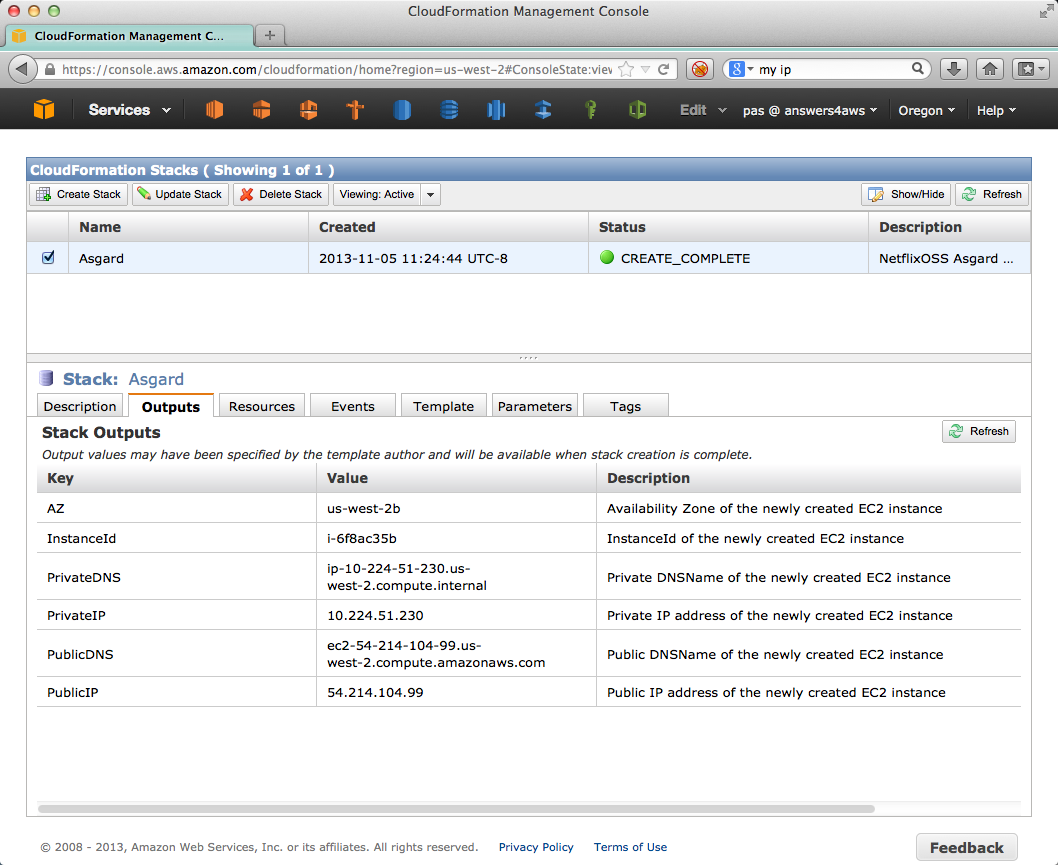Open the blue vertical columns service shortcut

[x=496, y=109]
